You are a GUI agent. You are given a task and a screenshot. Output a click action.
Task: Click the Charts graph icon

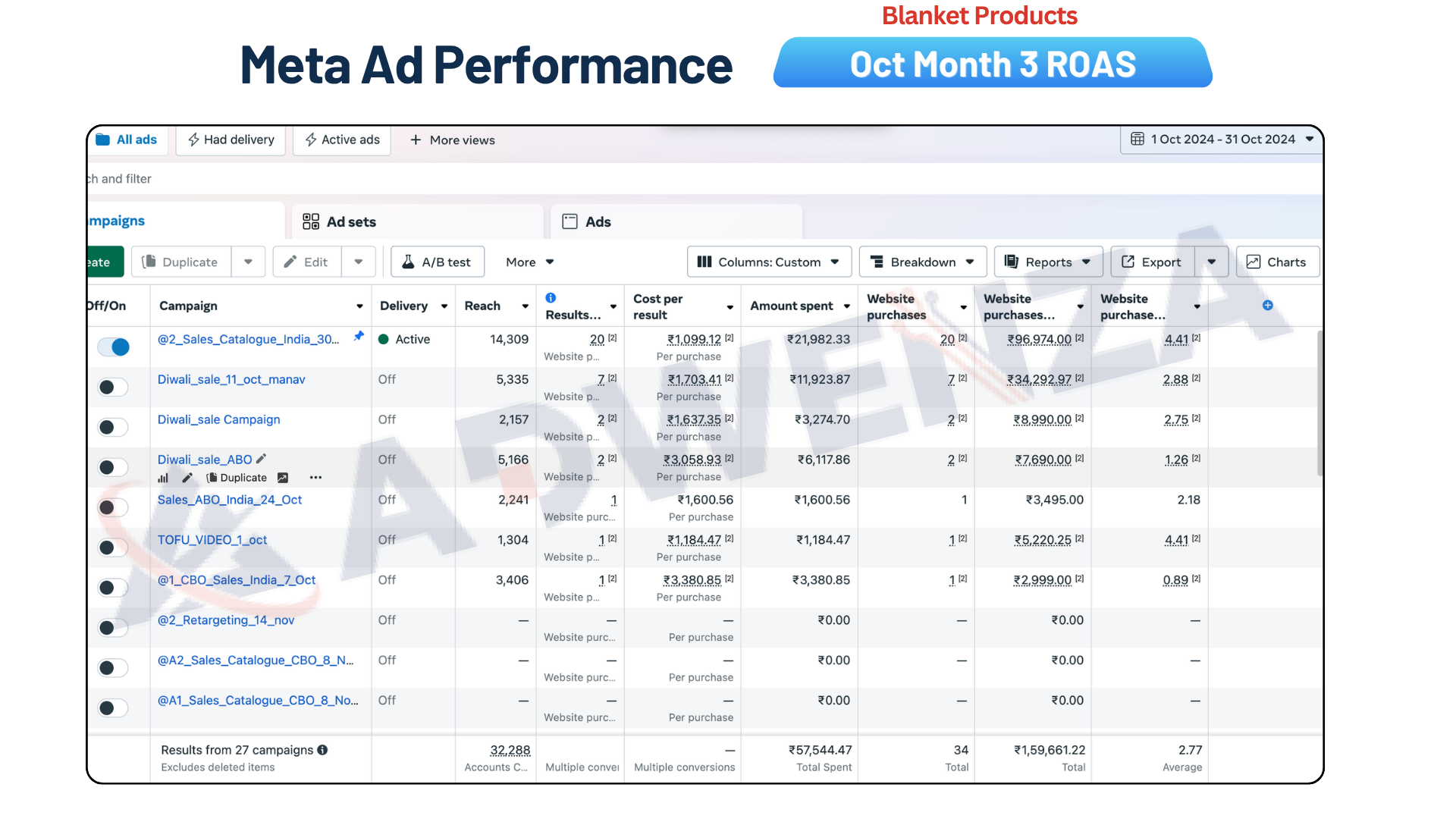coord(1254,262)
